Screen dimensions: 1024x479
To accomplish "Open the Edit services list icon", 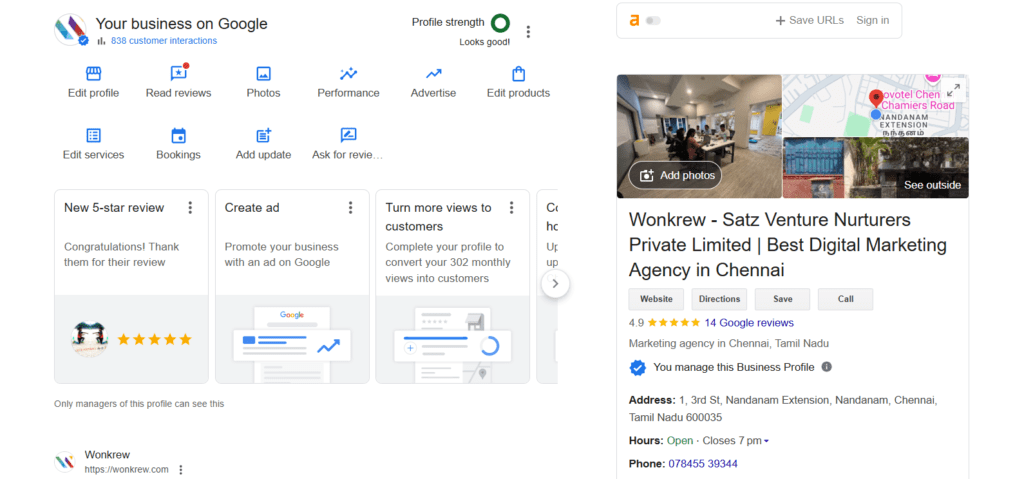I will [x=93, y=135].
